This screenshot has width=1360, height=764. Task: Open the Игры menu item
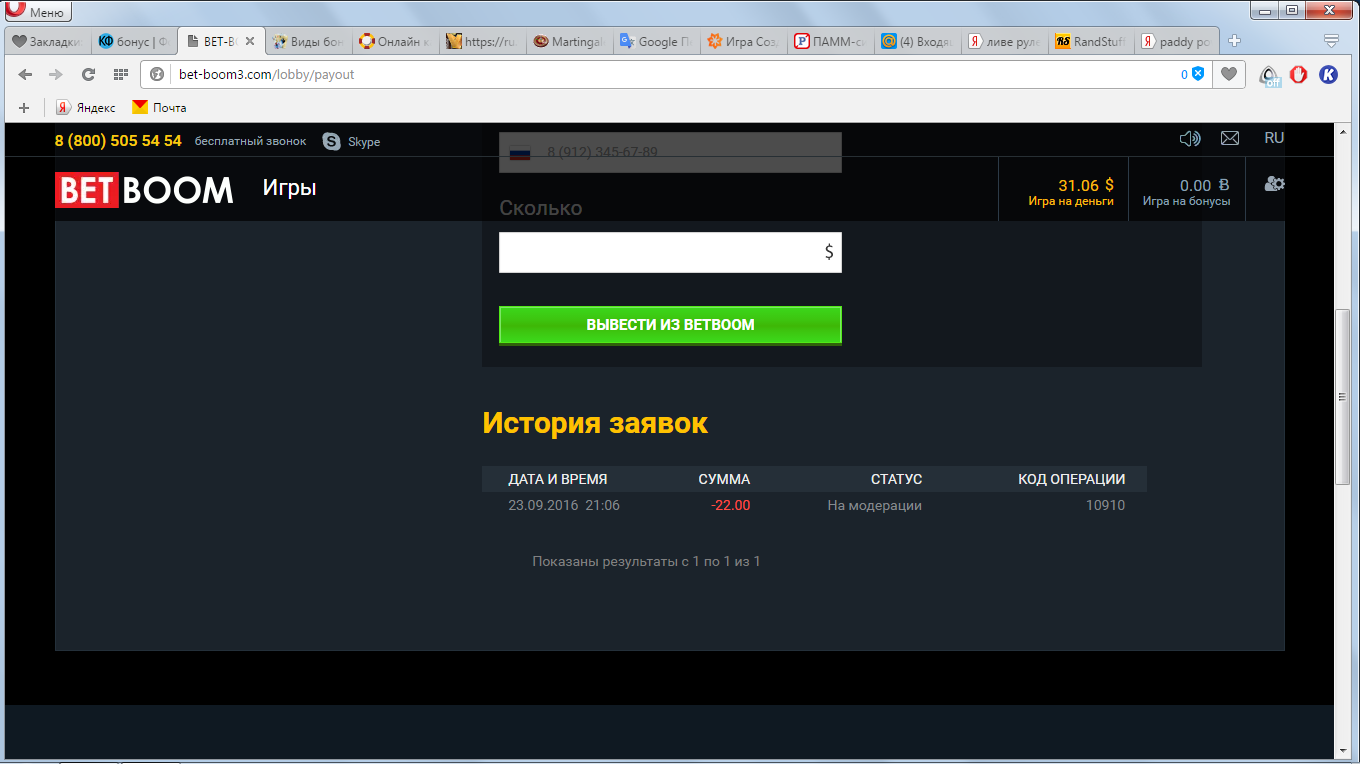(x=290, y=188)
